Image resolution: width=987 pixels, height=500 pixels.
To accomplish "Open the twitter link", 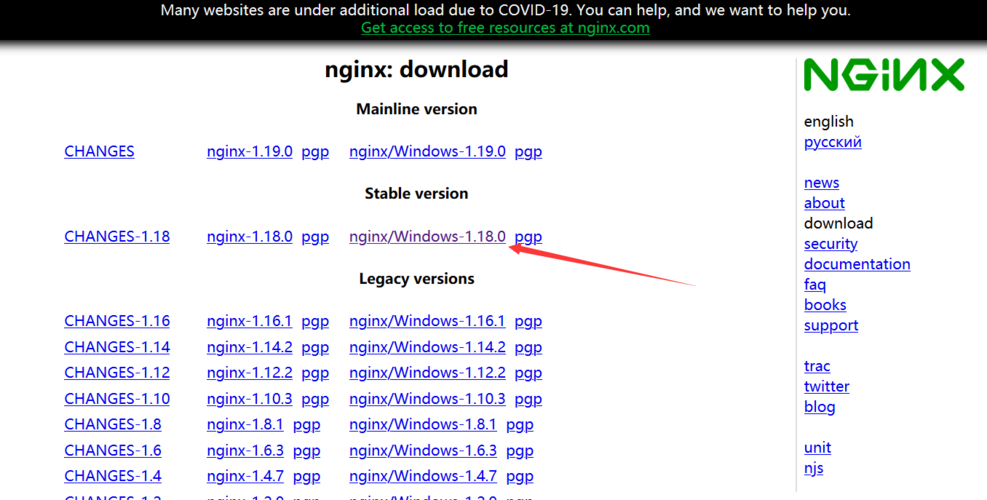I will coord(826,387).
